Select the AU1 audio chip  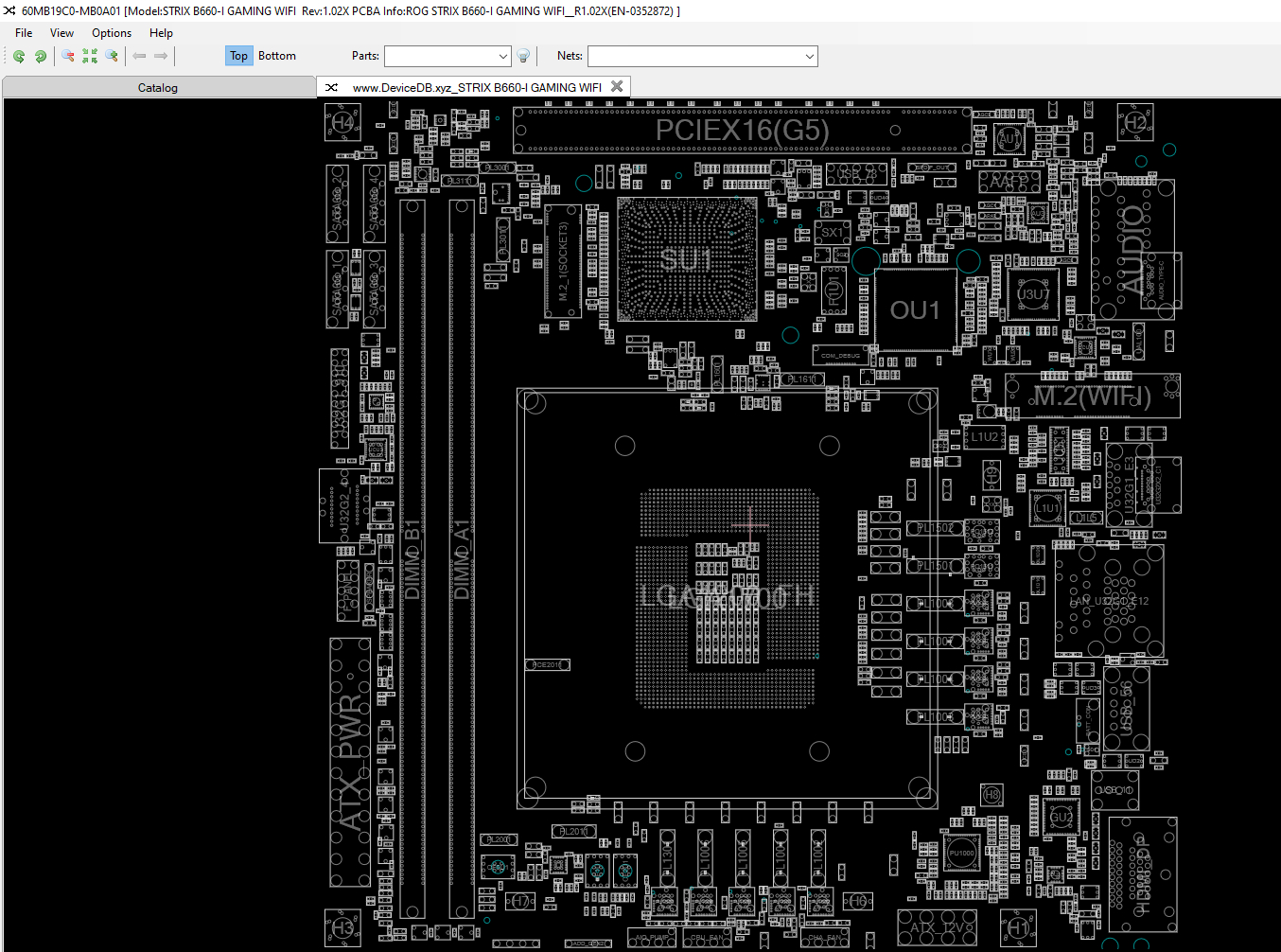[1009, 139]
